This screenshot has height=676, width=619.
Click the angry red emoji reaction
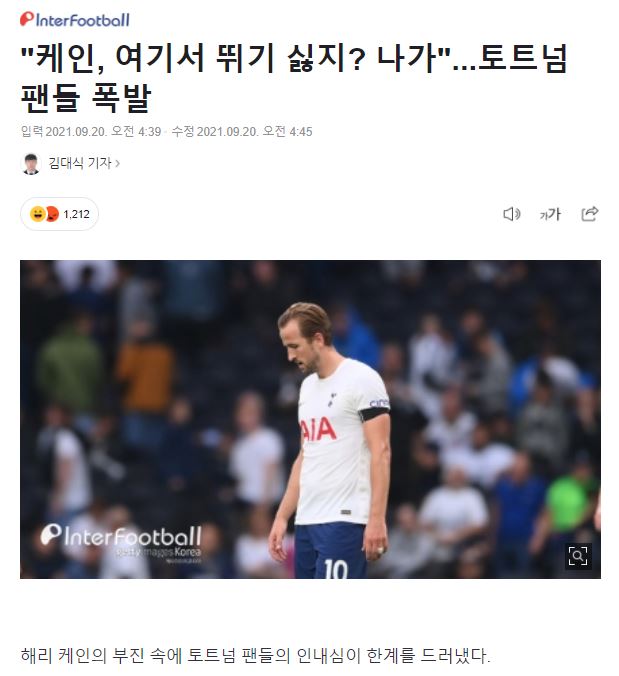(x=52, y=214)
